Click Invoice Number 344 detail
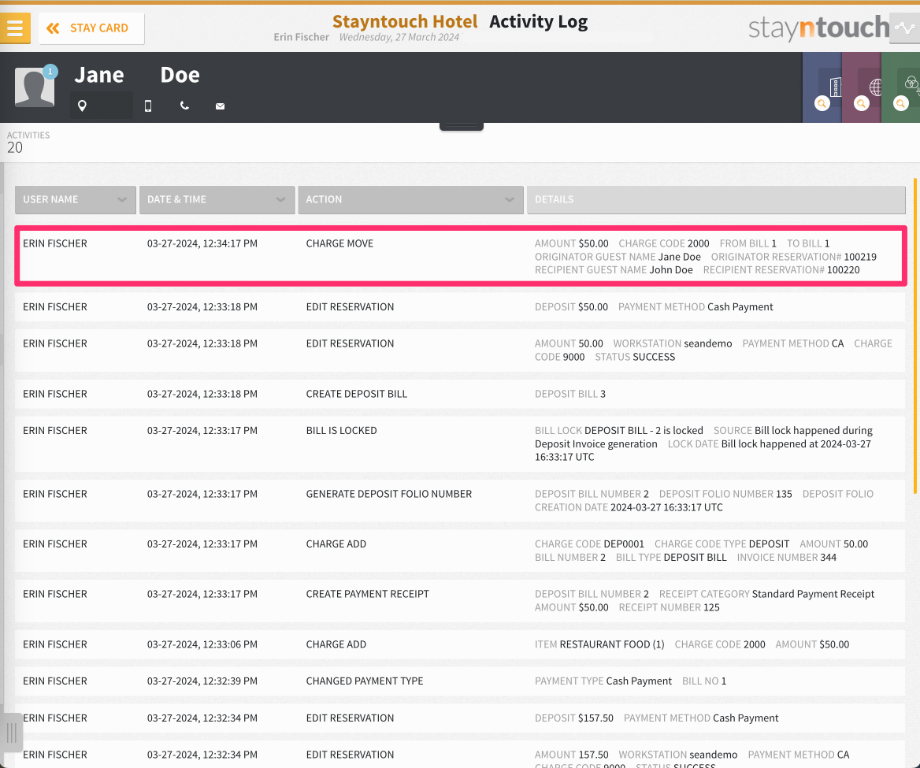The image size is (920, 768). [x=787, y=557]
